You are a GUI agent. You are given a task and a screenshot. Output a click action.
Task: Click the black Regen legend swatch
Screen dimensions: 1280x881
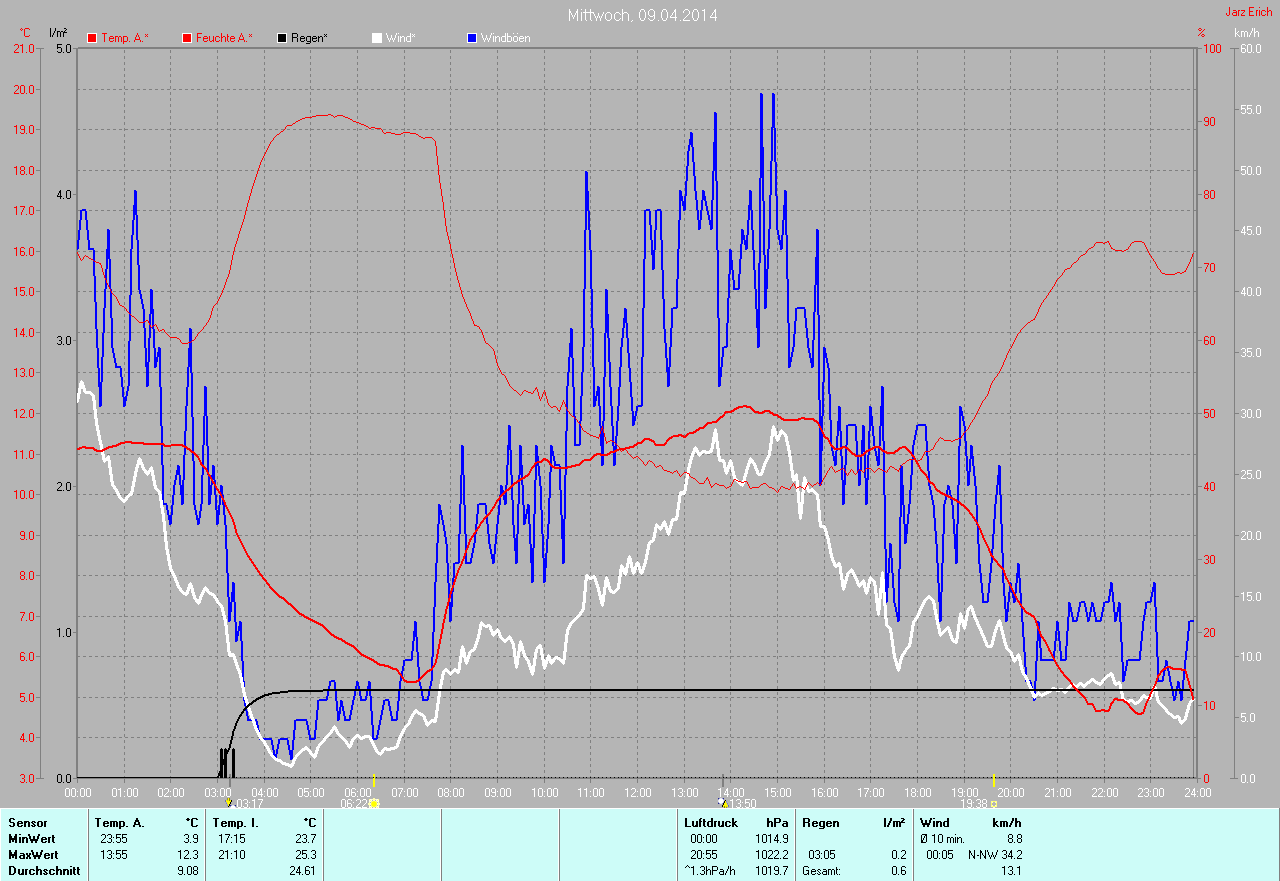pyautogui.click(x=283, y=38)
